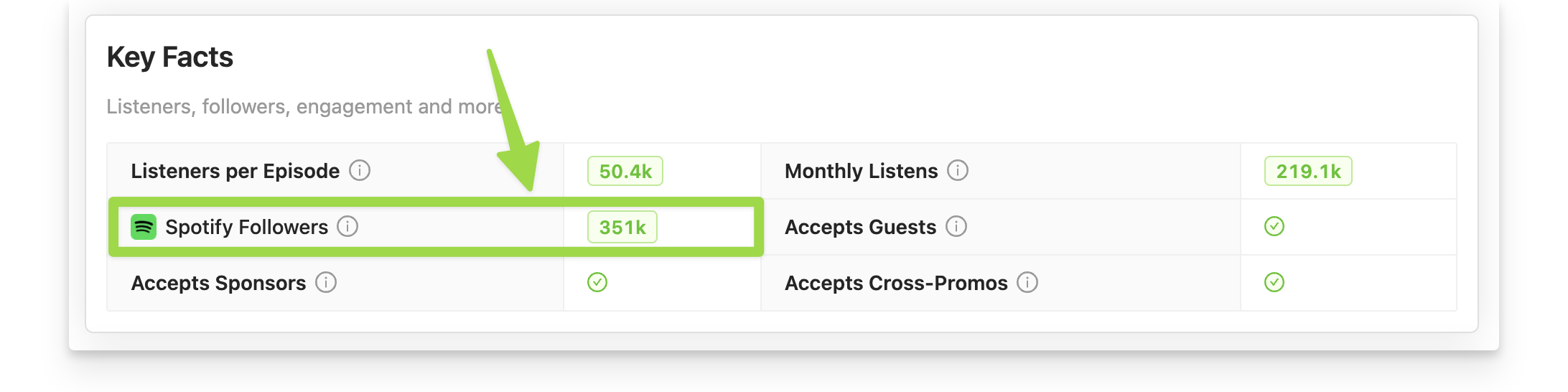This screenshot has height=392, width=1568.
Task: Click the info icon beside Accepts Guests
Action: pyautogui.click(x=956, y=227)
